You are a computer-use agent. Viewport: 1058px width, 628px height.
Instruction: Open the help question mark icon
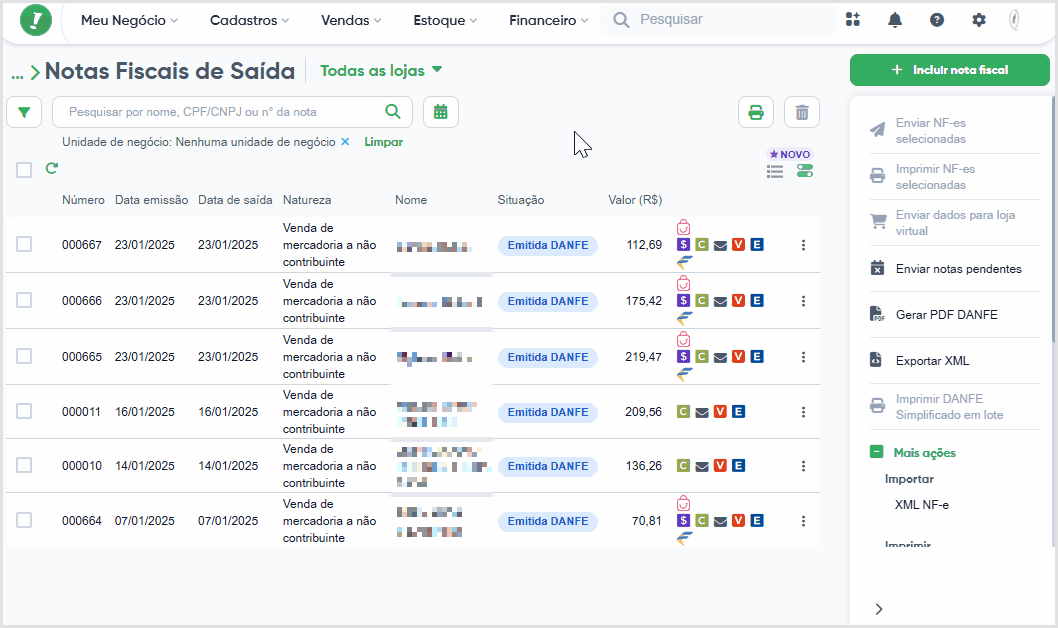(x=937, y=20)
